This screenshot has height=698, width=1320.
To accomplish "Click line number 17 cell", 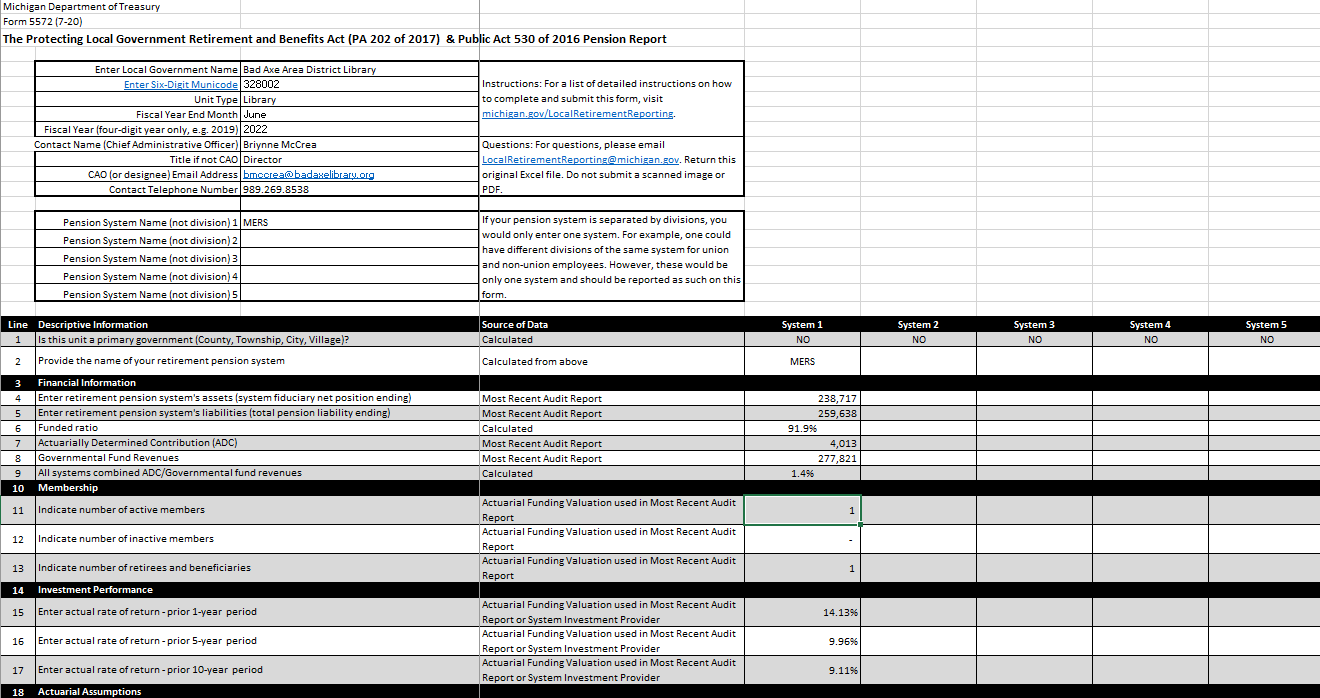I will pyautogui.click(x=18, y=670).
